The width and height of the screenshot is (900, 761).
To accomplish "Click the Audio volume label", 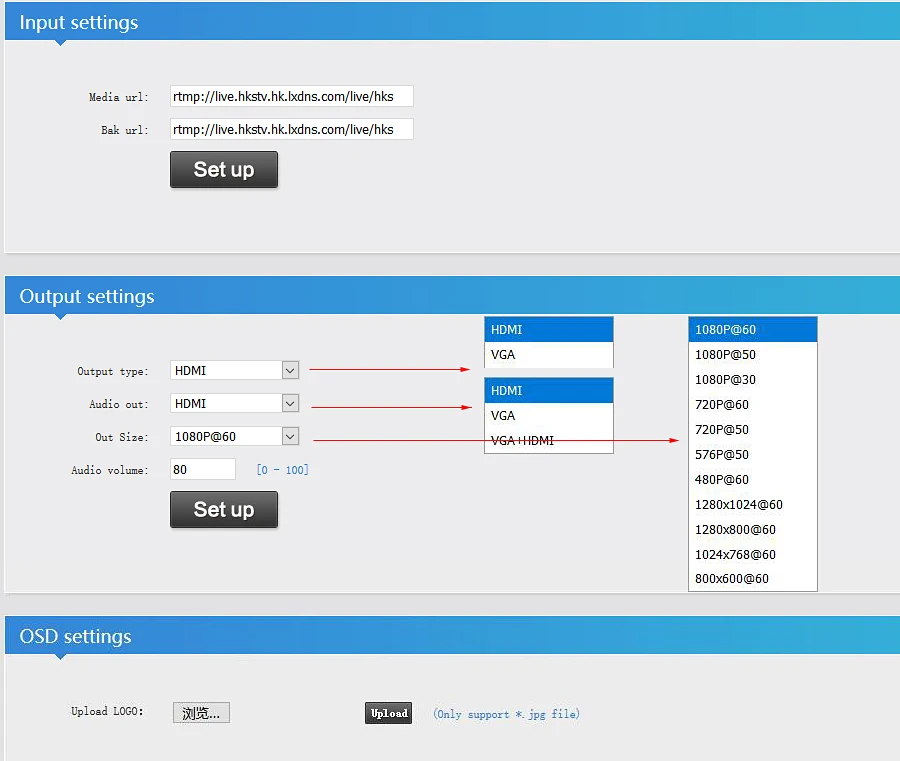I will (110, 470).
